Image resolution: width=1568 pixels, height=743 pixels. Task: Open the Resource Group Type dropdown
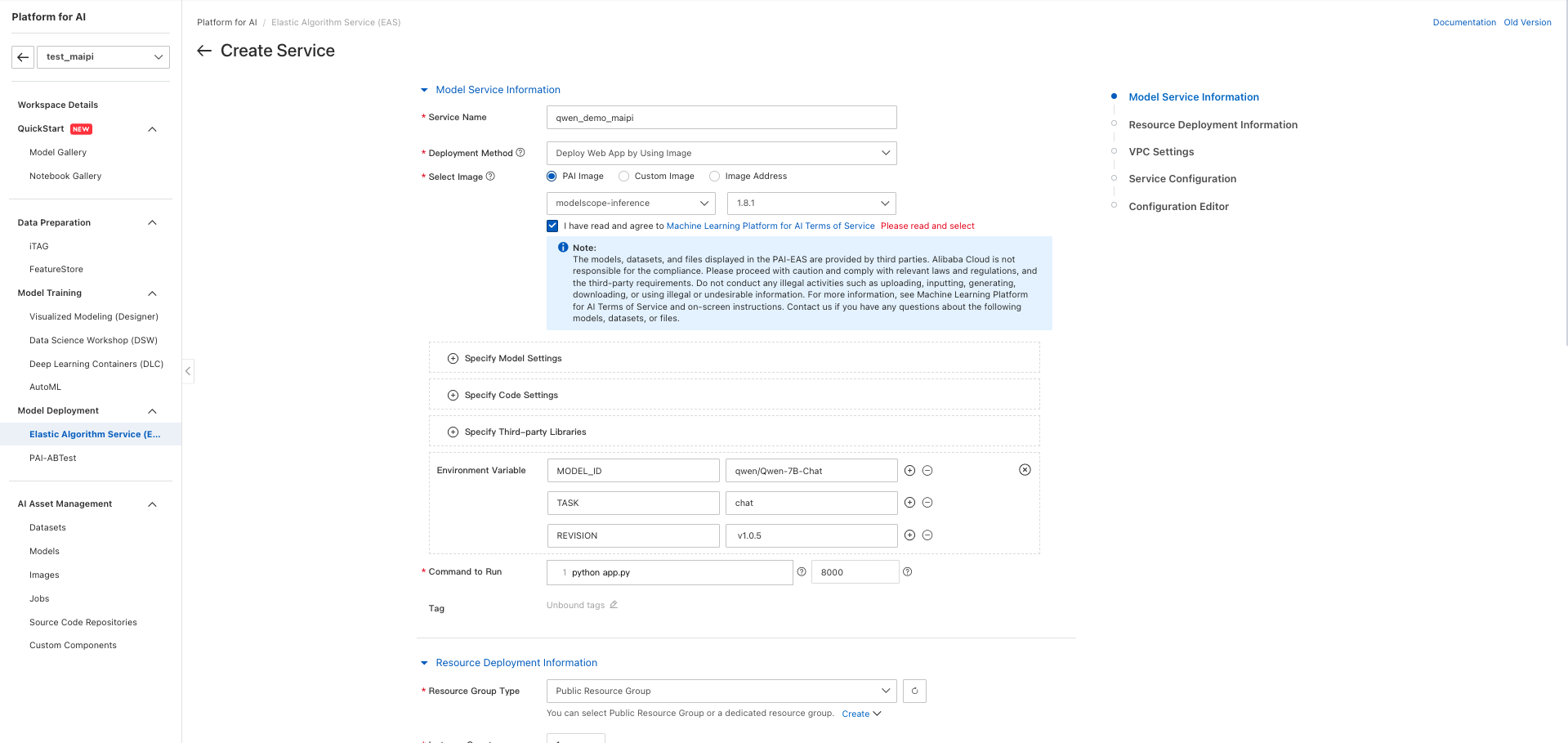coord(721,692)
